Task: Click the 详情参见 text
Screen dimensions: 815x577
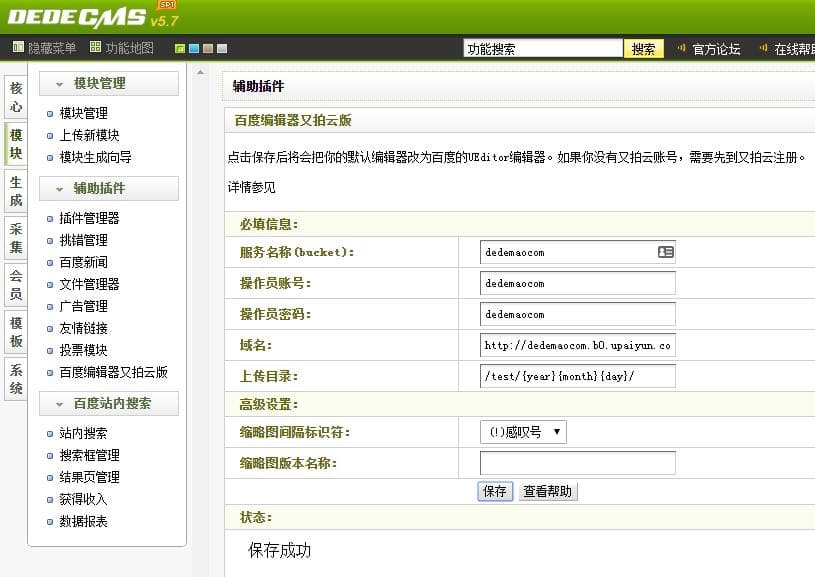Action: [x=252, y=187]
